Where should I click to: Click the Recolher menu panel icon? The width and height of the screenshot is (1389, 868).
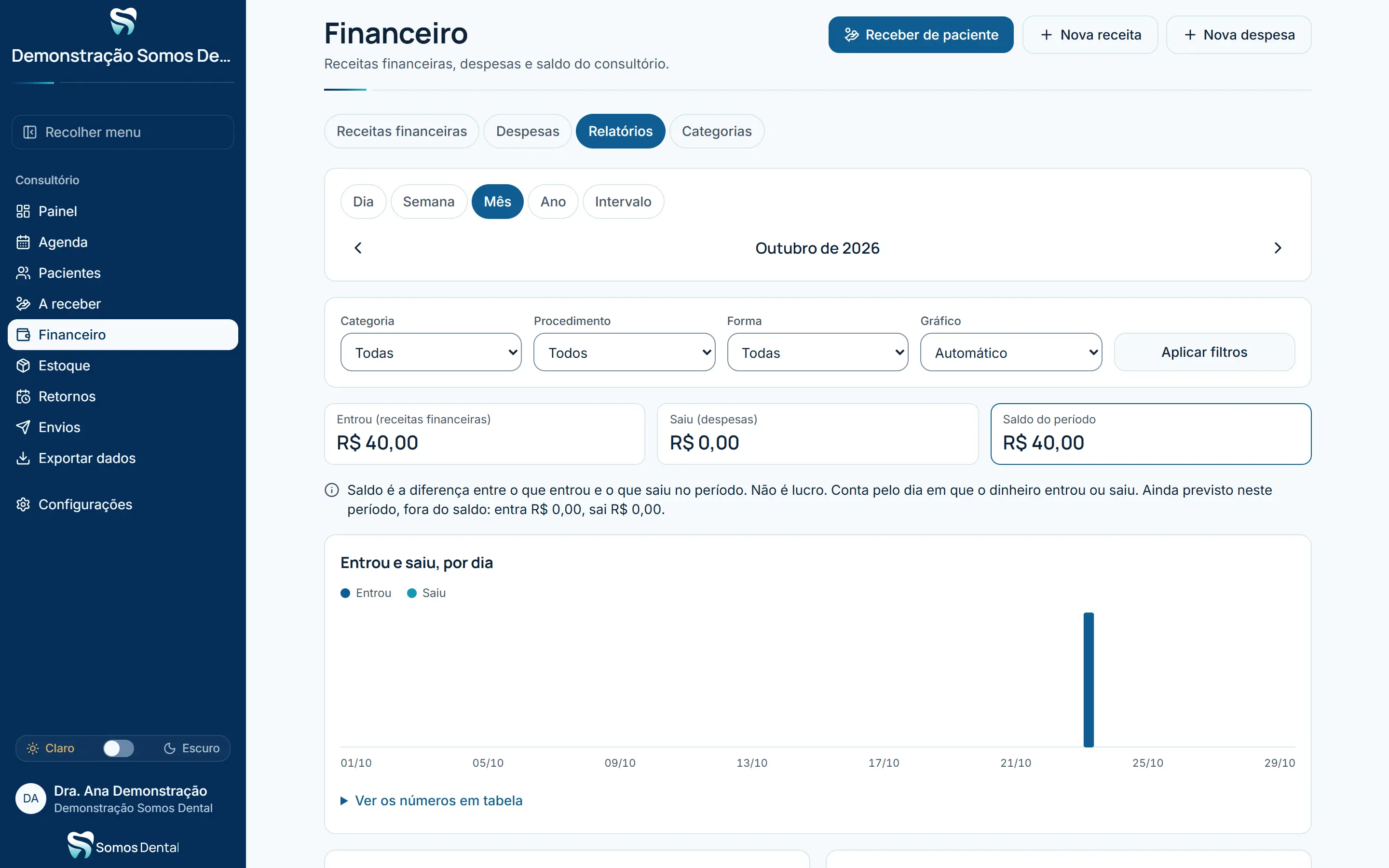30,132
